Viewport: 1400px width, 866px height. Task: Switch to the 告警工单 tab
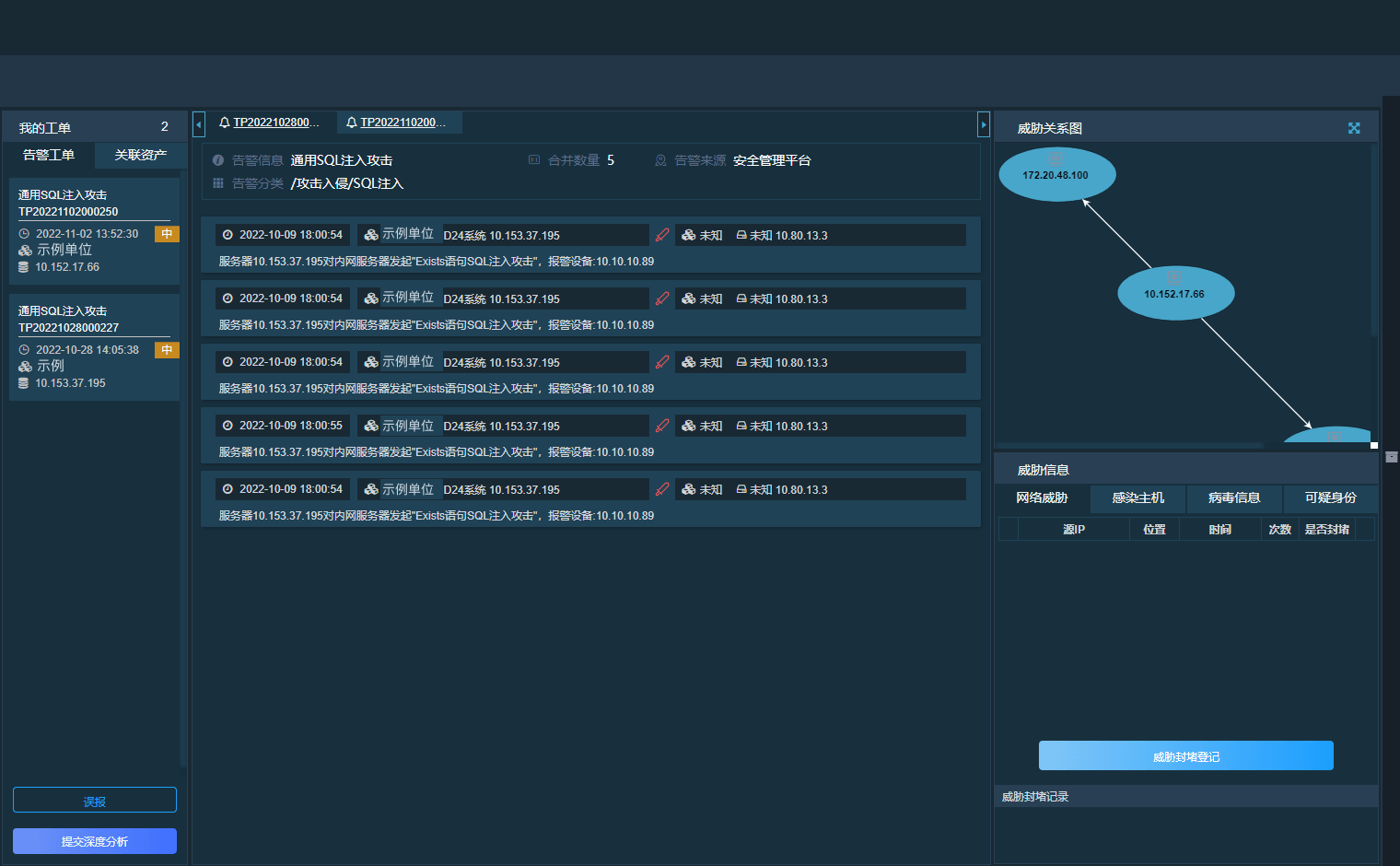49,155
